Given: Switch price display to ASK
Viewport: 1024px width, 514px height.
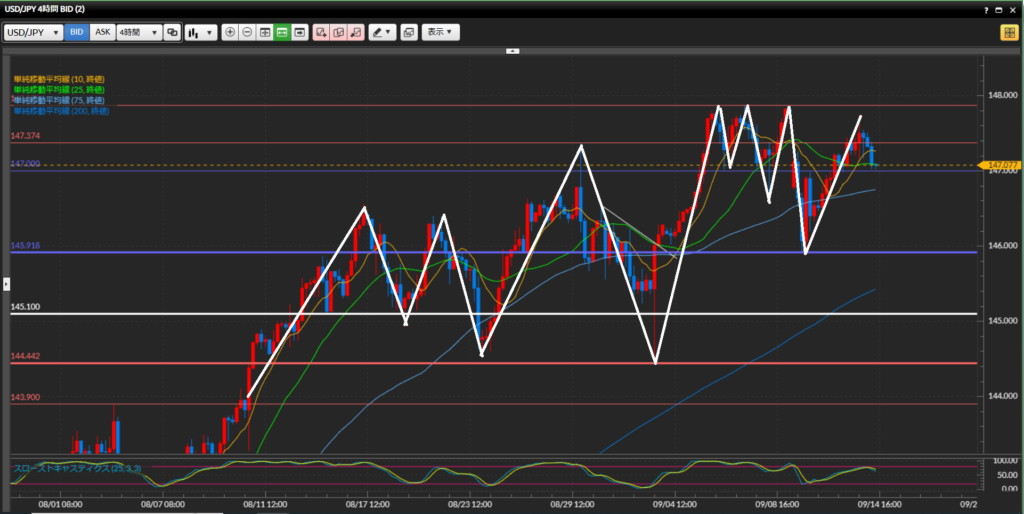Looking at the screenshot, I should click(x=102, y=32).
